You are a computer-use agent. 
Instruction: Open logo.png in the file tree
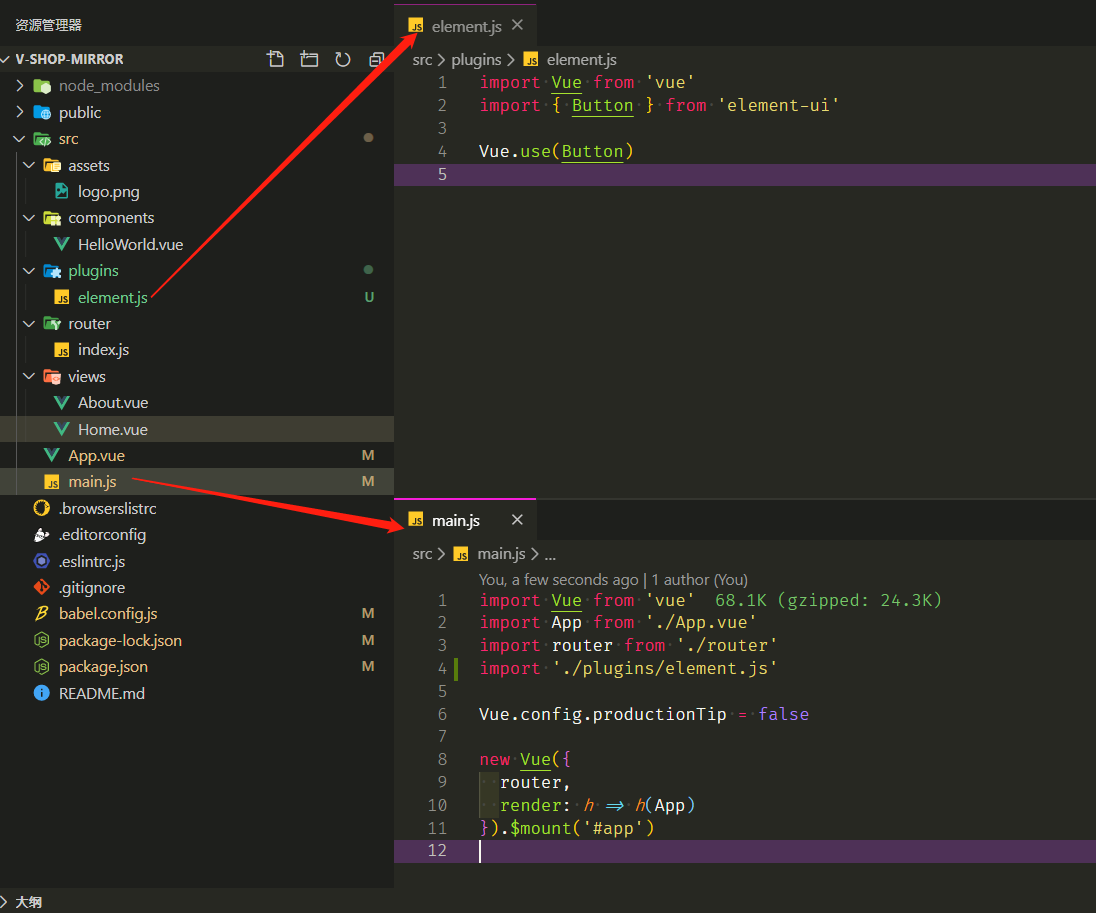pyautogui.click(x=108, y=192)
